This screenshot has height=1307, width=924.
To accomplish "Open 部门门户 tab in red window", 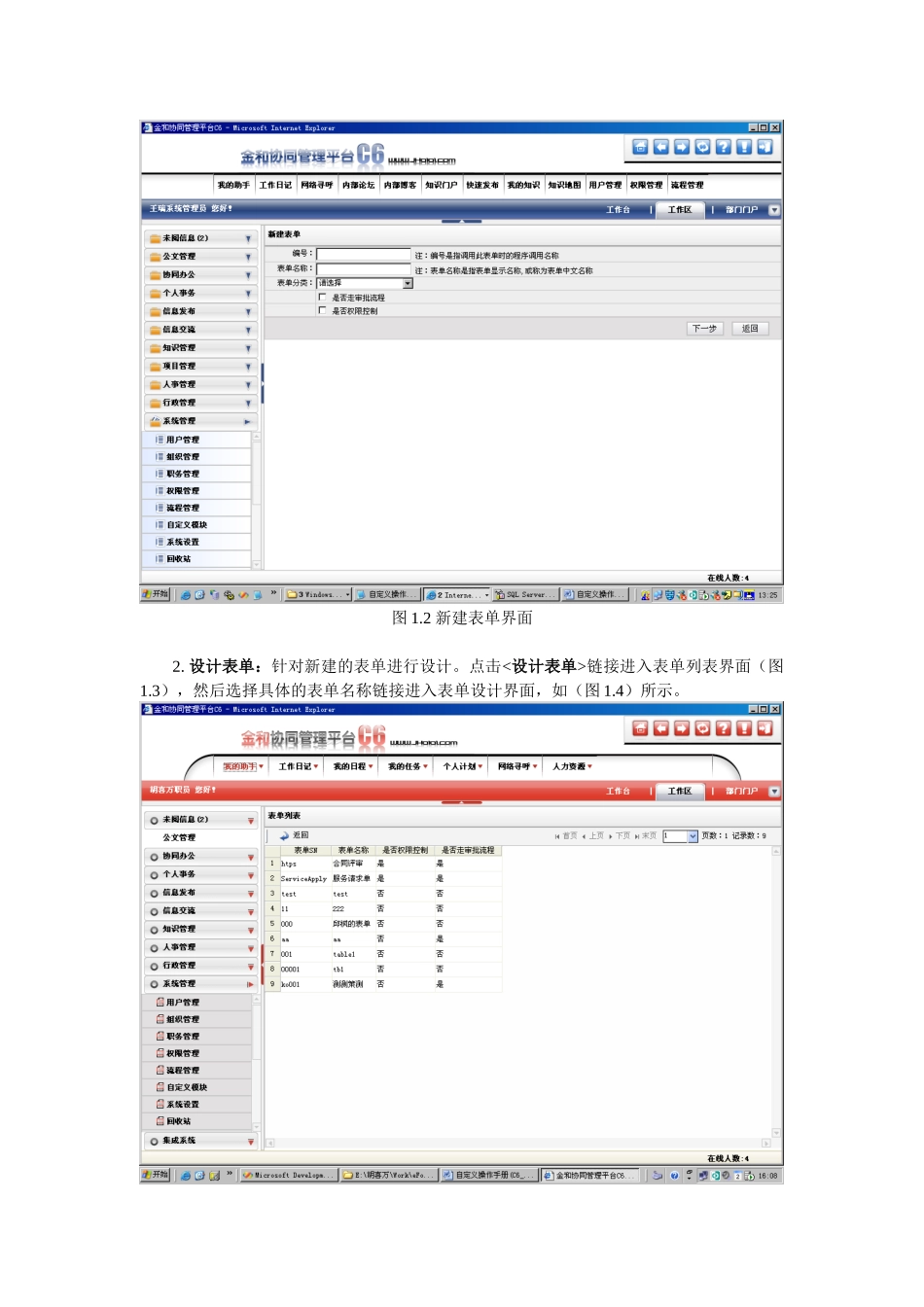I will pyautogui.click(x=741, y=792).
